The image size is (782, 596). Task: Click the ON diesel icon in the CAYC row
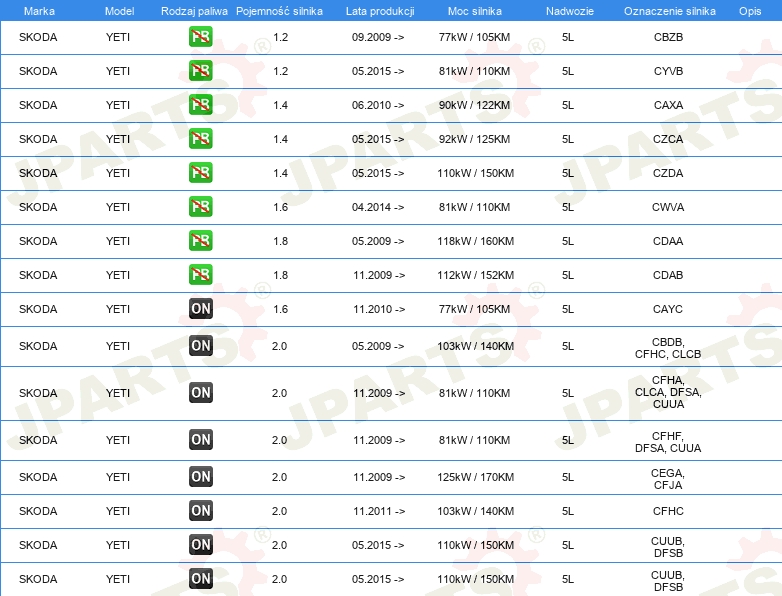pyautogui.click(x=200, y=309)
